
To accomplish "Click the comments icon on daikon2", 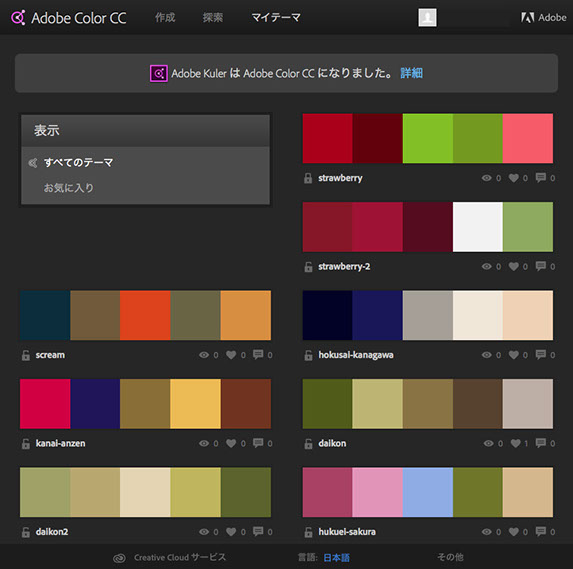I will point(258,531).
